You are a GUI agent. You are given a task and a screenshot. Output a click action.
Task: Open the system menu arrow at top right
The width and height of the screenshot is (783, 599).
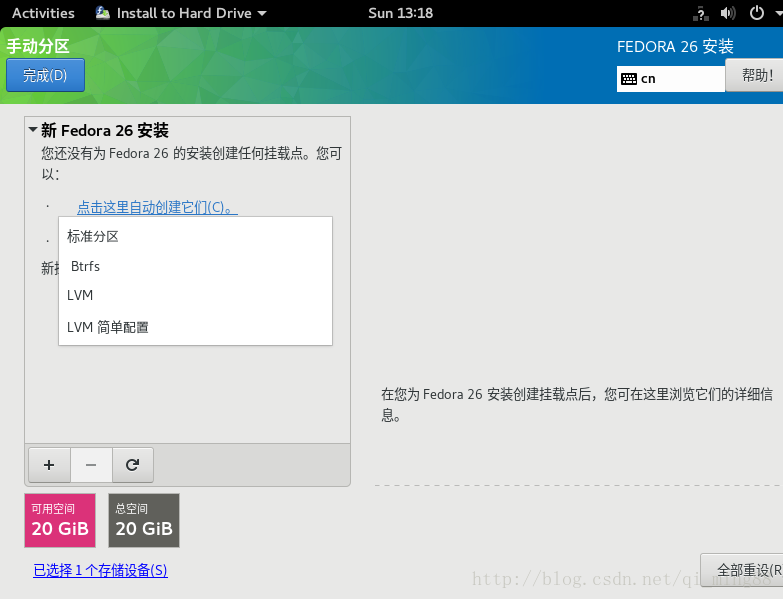[x=778, y=13]
